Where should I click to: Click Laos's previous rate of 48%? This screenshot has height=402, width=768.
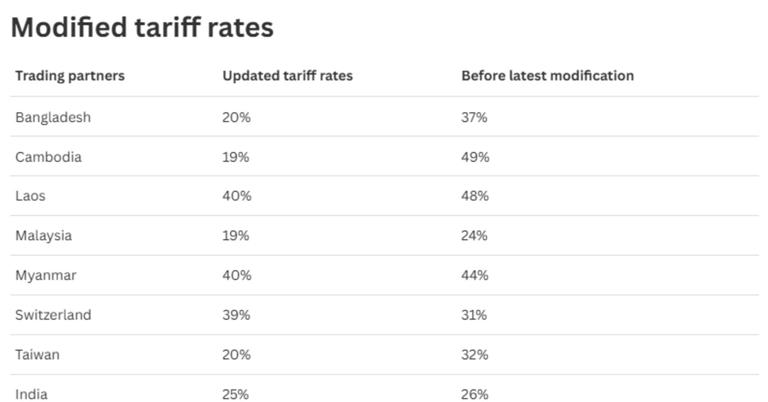475,196
